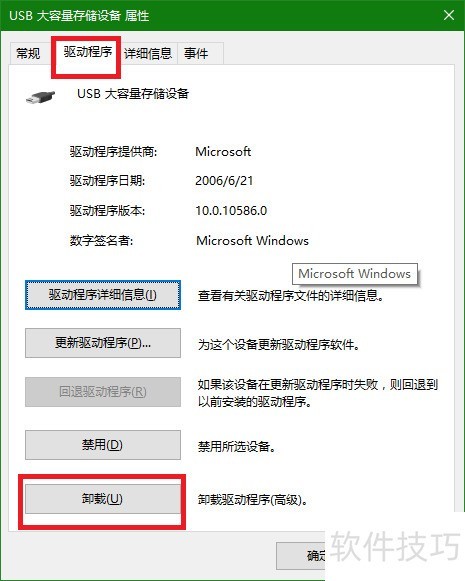
Task: Click the USB connector device icon
Action: [40, 97]
